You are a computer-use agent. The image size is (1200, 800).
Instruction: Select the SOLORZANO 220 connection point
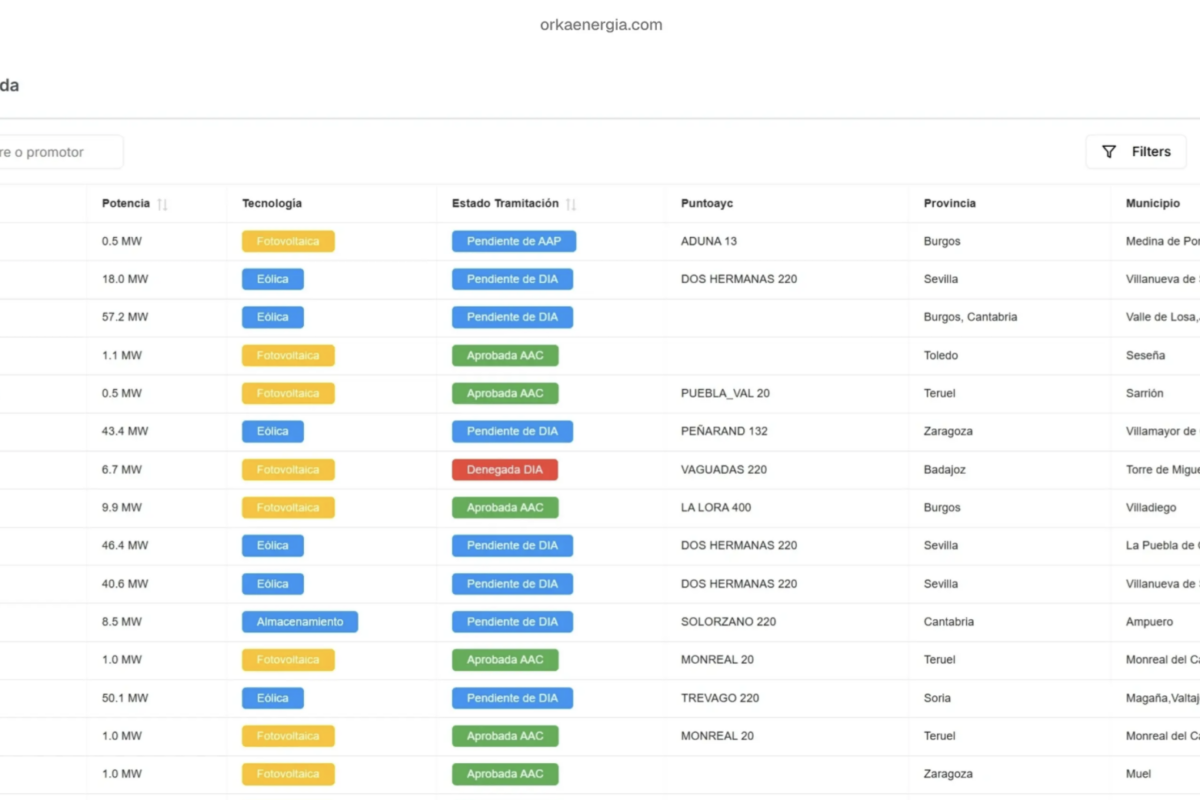click(728, 621)
